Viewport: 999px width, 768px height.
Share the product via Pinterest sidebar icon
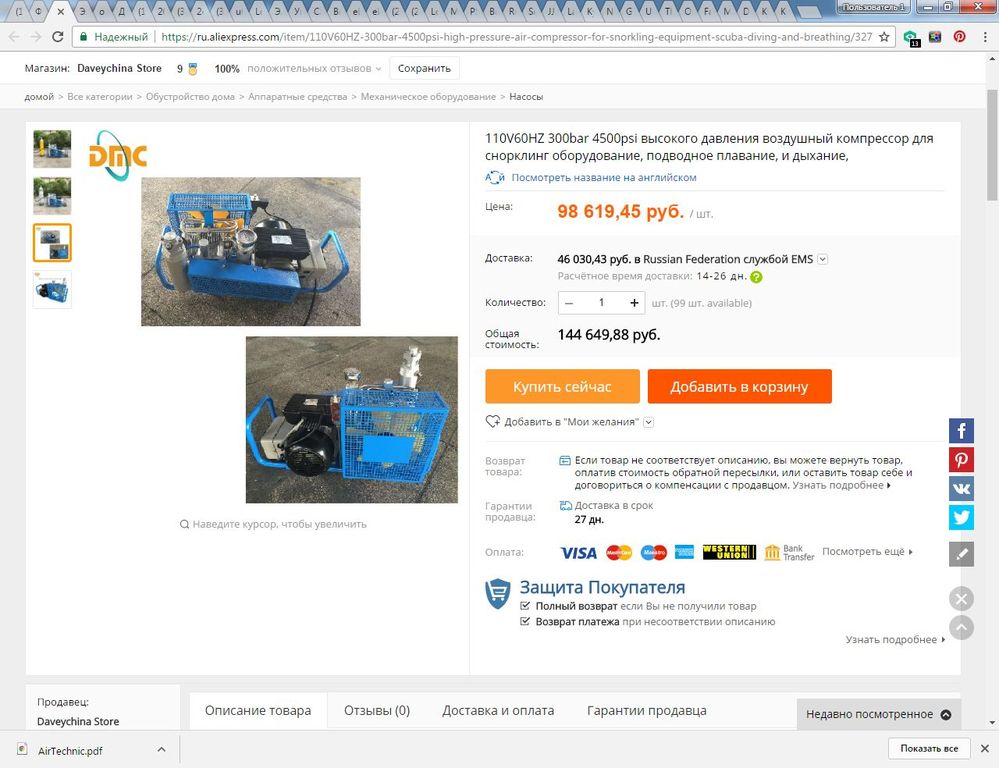pos(961,460)
